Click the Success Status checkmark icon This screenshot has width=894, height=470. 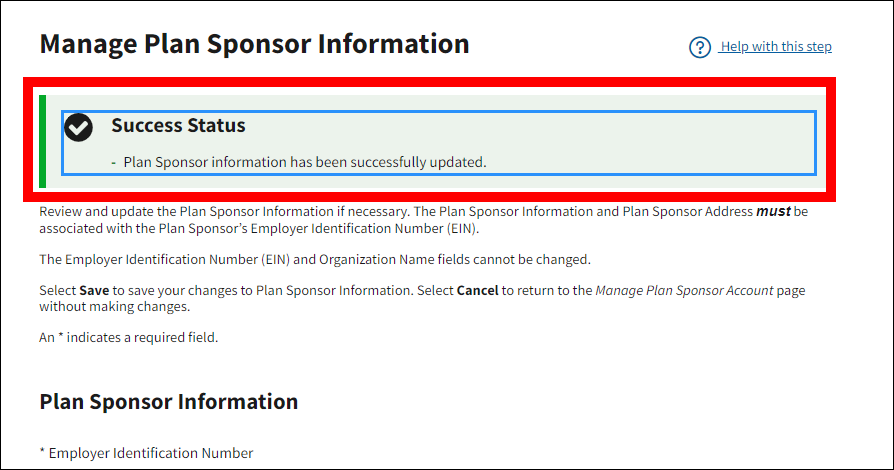pos(78,127)
